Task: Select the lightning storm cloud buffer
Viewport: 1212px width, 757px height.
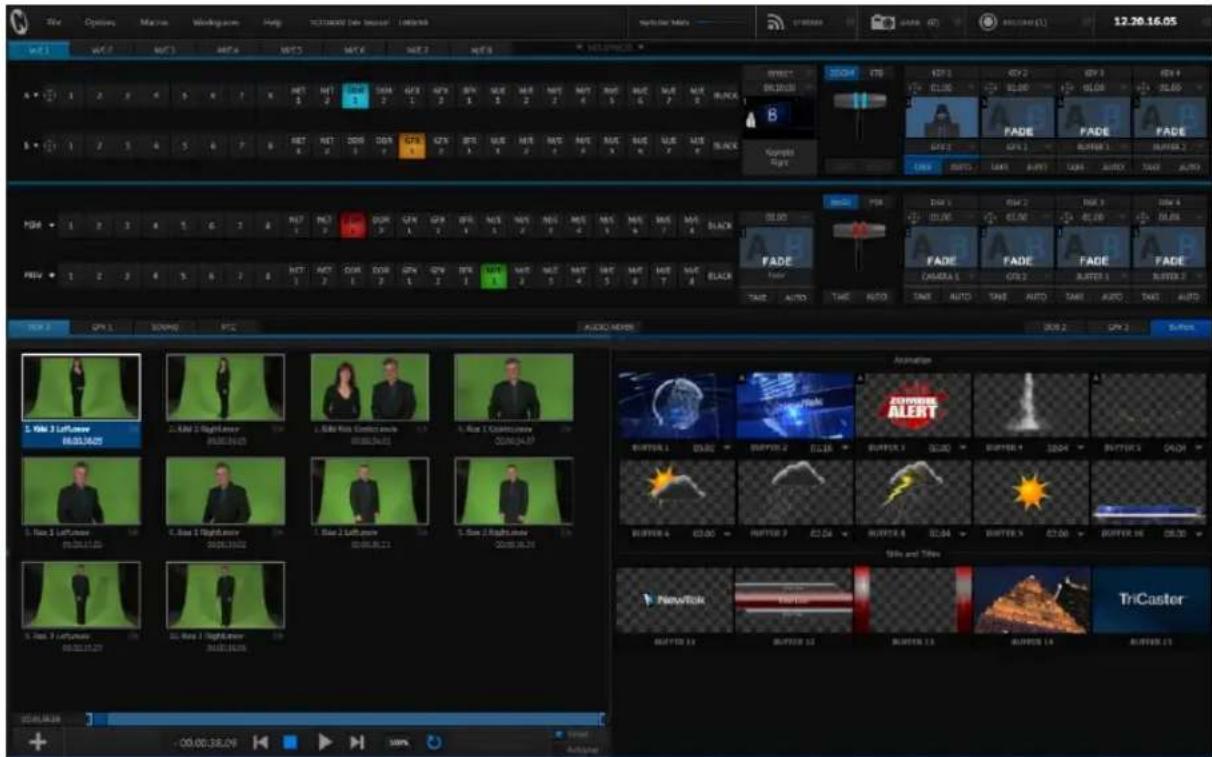Action: [913, 493]
